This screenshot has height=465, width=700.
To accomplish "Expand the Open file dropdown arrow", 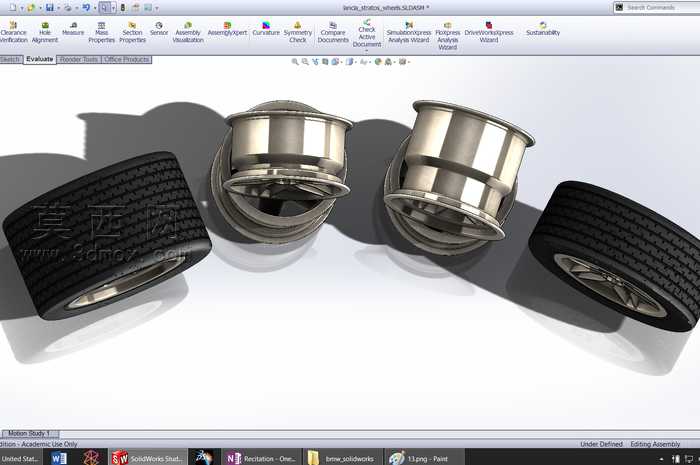I will (40, 8).
